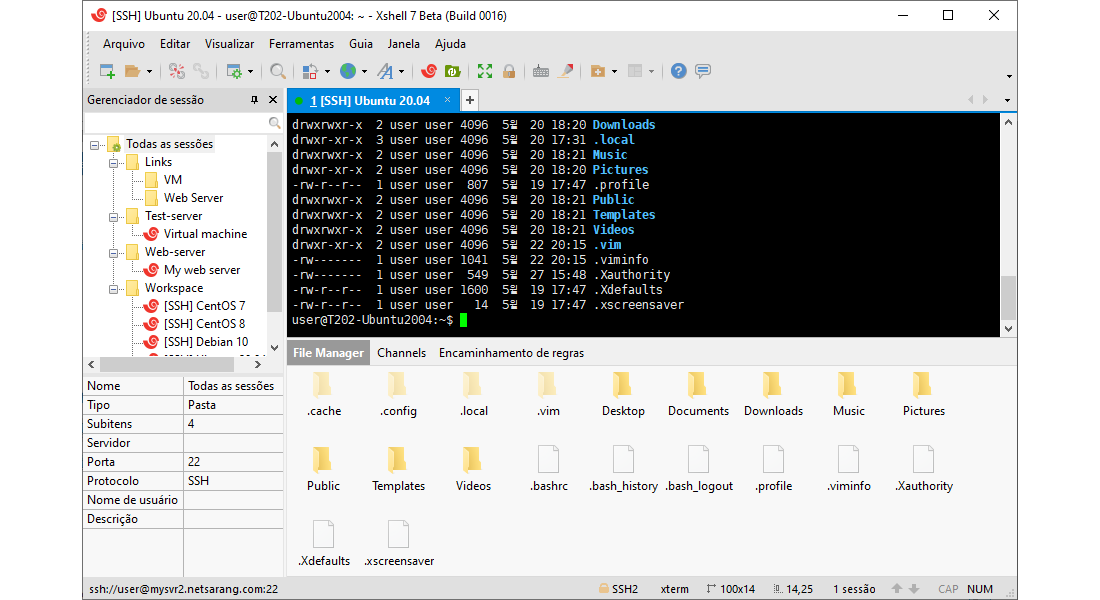The height and width of the screenshot is (600, 1100).
Task: Select the Templates folder in File Manager
Action: [398, 469]
